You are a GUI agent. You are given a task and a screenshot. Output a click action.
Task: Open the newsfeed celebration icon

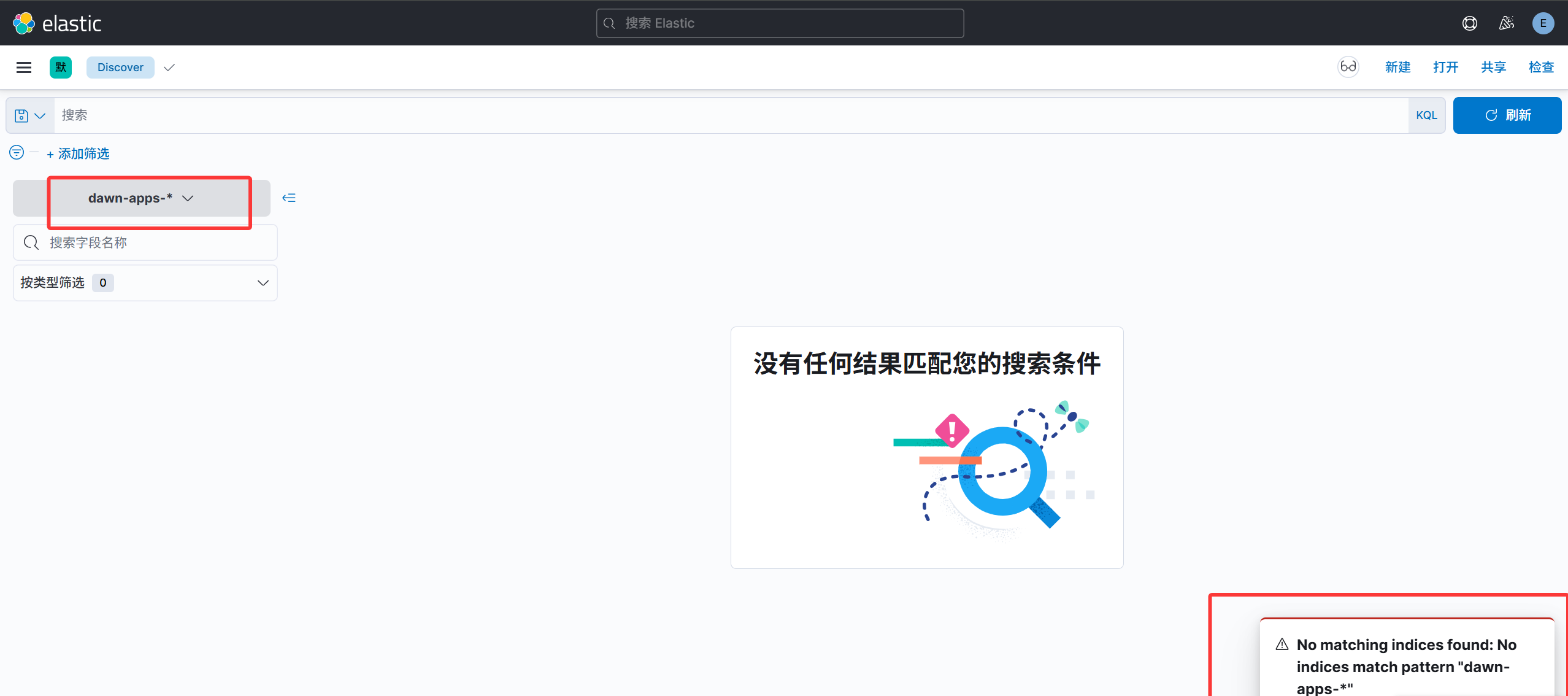[x=1506, y=23]
